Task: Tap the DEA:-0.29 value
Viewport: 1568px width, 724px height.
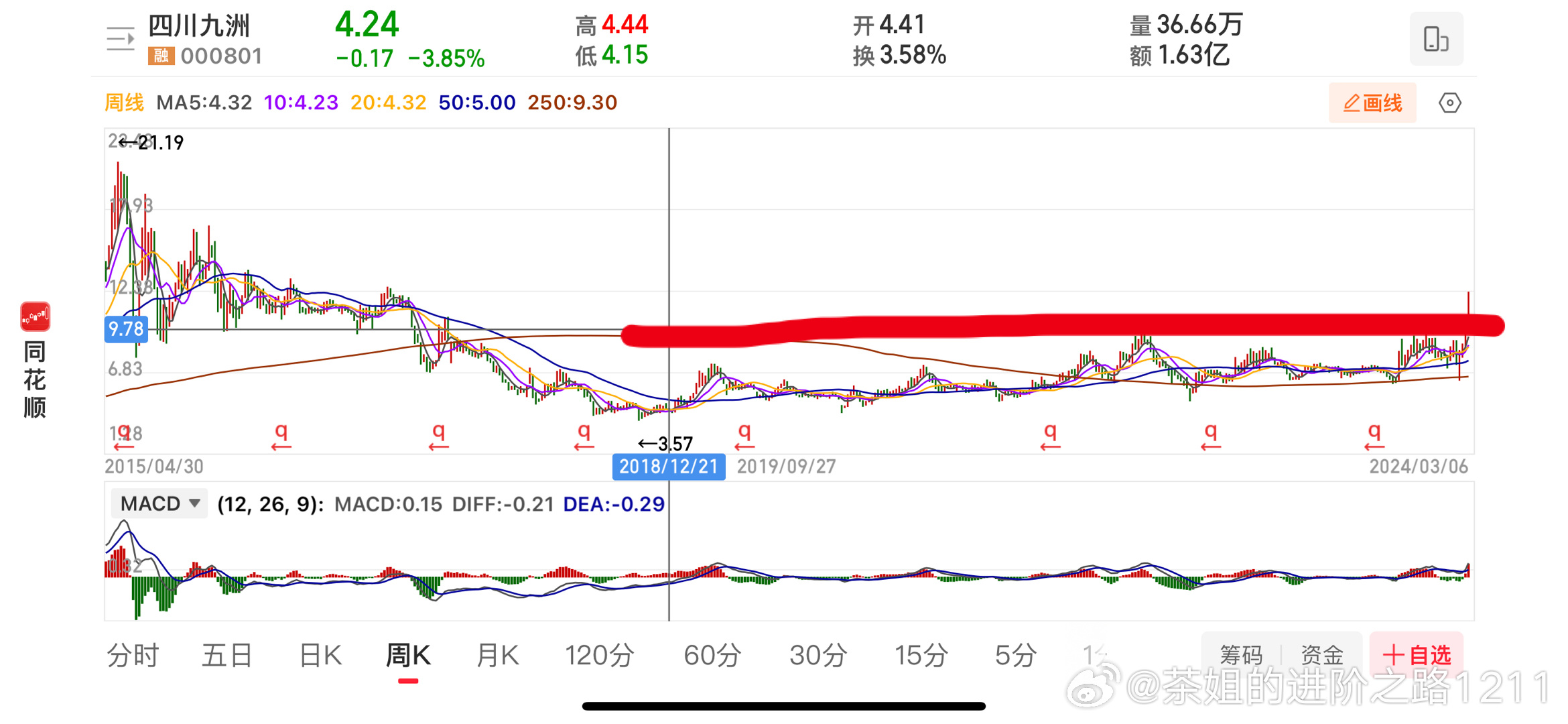Action: [614, 504]
